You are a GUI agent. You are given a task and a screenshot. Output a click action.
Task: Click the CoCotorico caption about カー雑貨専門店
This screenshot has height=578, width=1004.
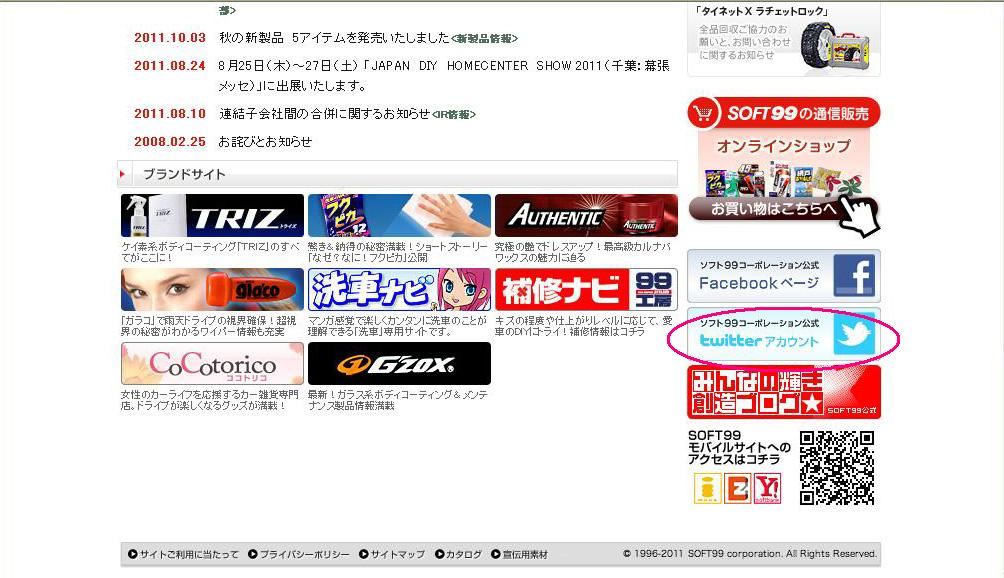[210, 400]
